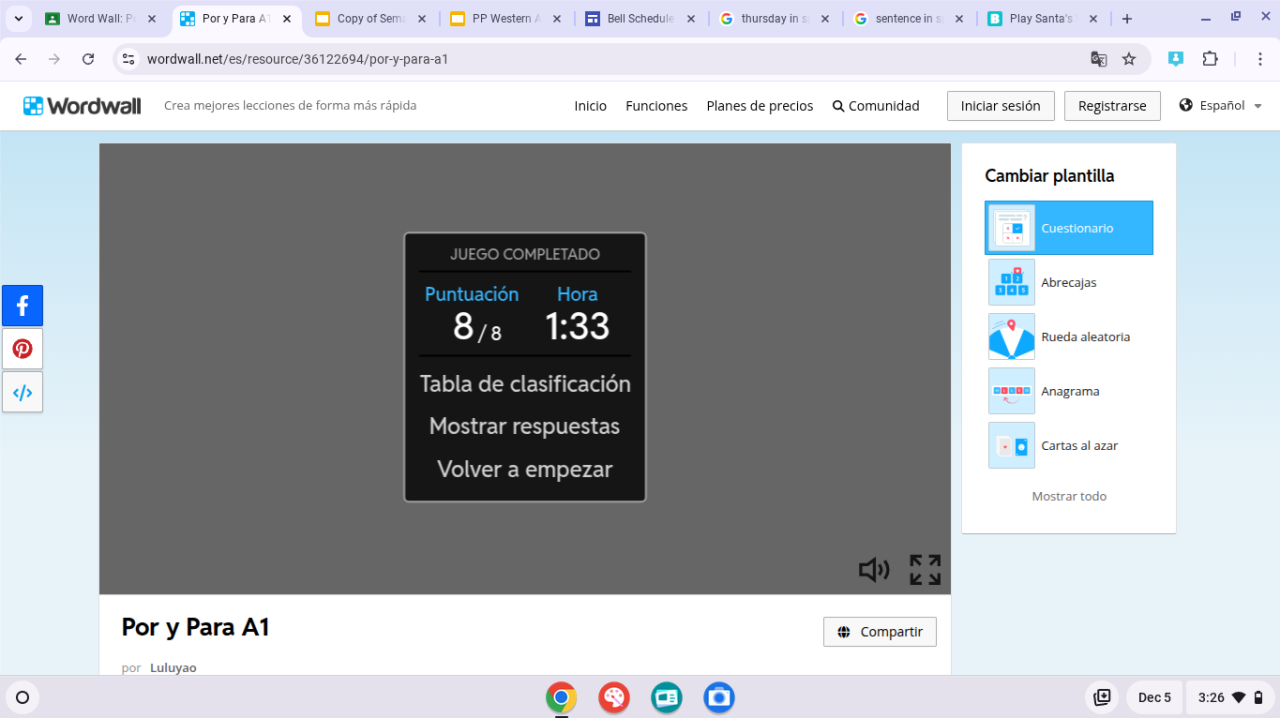This screenshot has height=718, width=1280.
Task: Close the Word Wall tab
Action: coord(152,18)
